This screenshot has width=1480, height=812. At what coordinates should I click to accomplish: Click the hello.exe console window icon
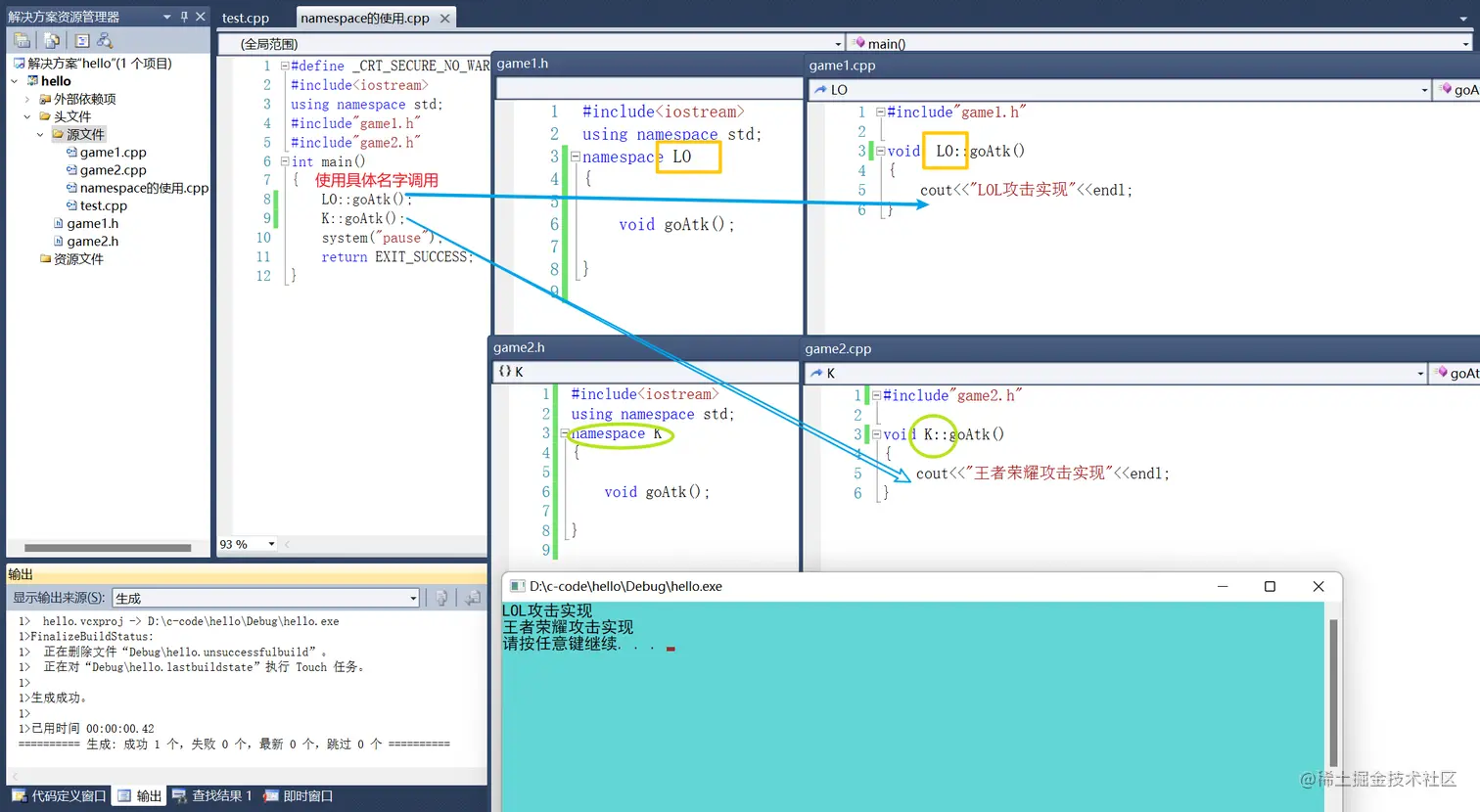click(517, 586)
